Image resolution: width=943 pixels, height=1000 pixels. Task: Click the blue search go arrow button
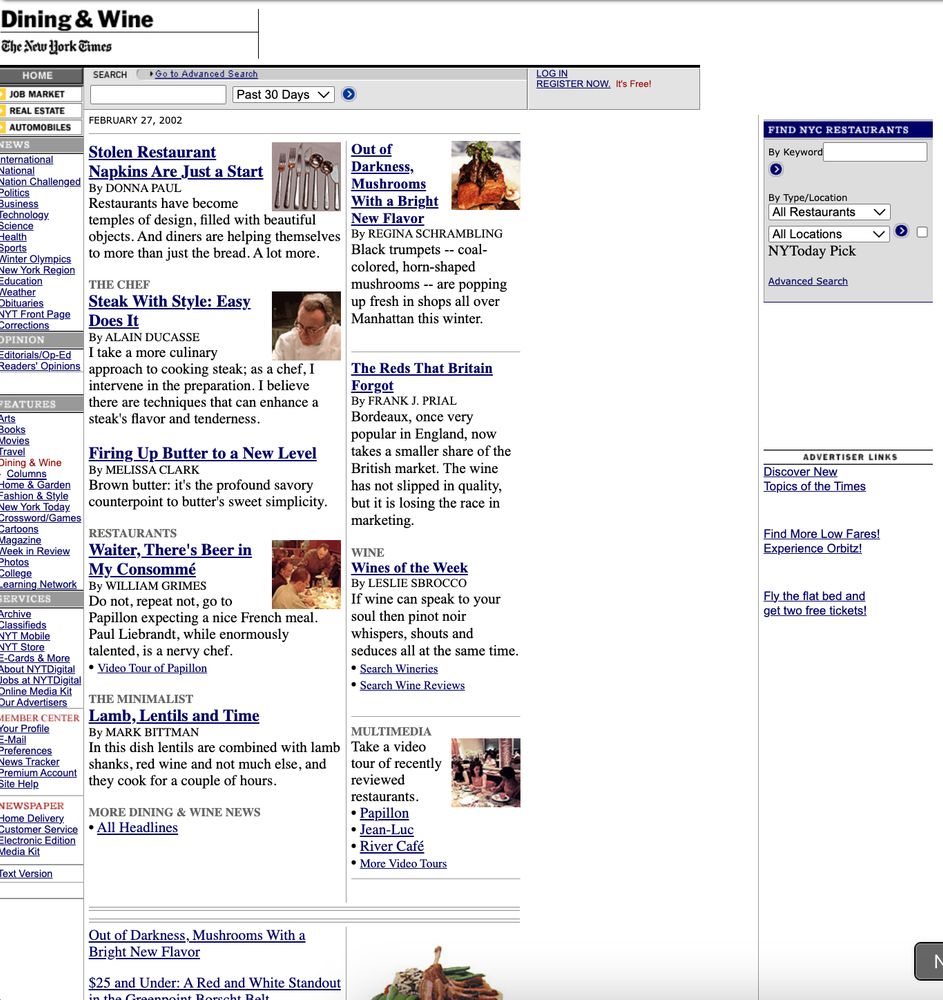(348, 94)
